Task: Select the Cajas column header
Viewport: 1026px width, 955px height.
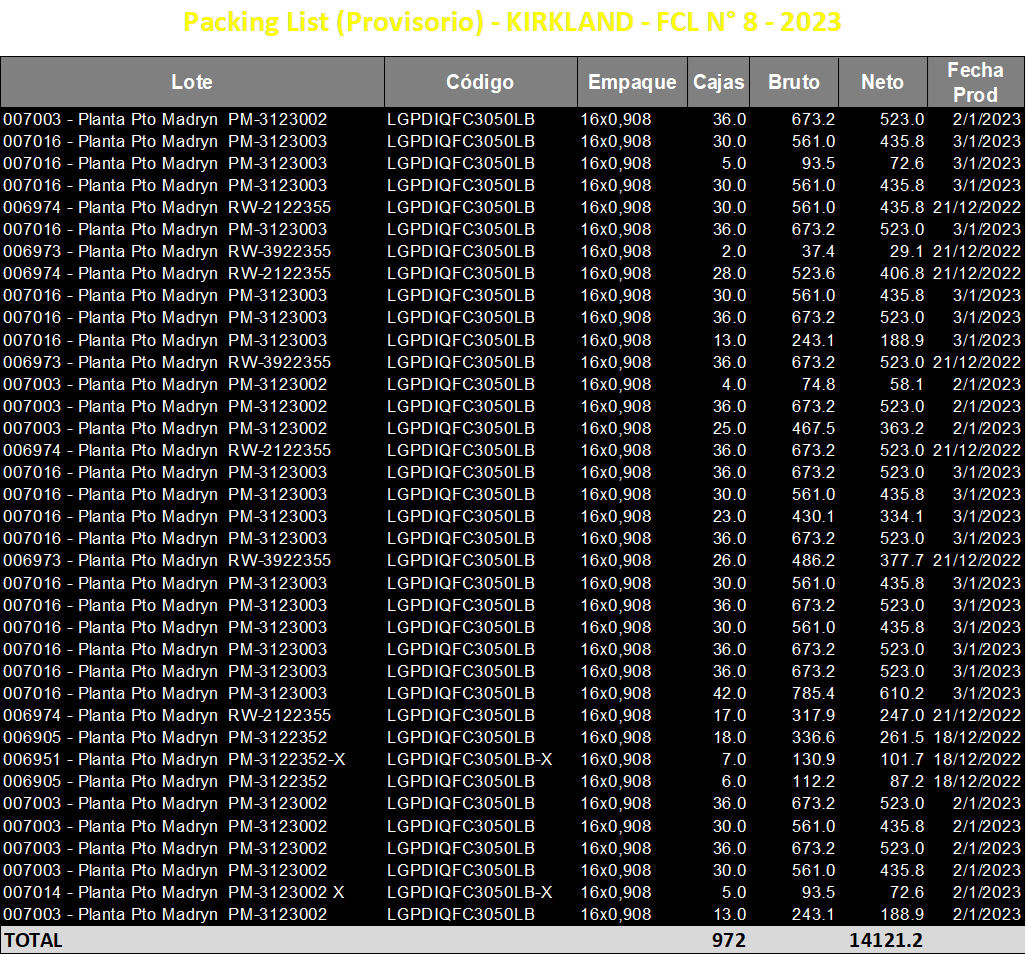Action: pos(718,82)
